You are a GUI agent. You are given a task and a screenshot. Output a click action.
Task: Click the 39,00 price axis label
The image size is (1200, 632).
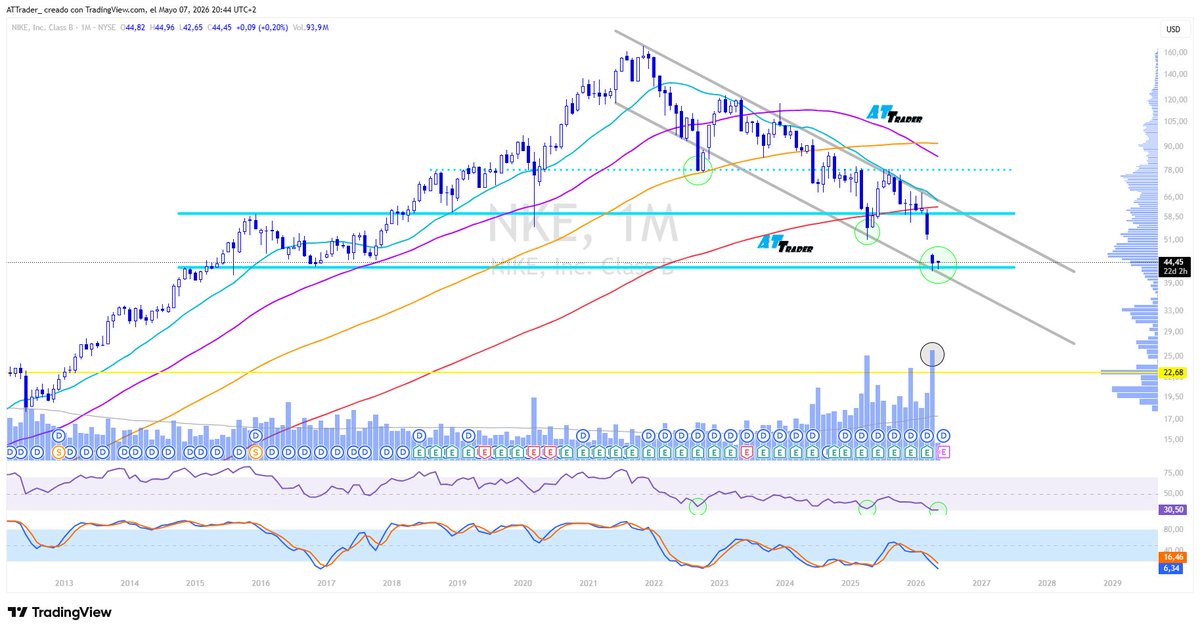point(1173,284)
